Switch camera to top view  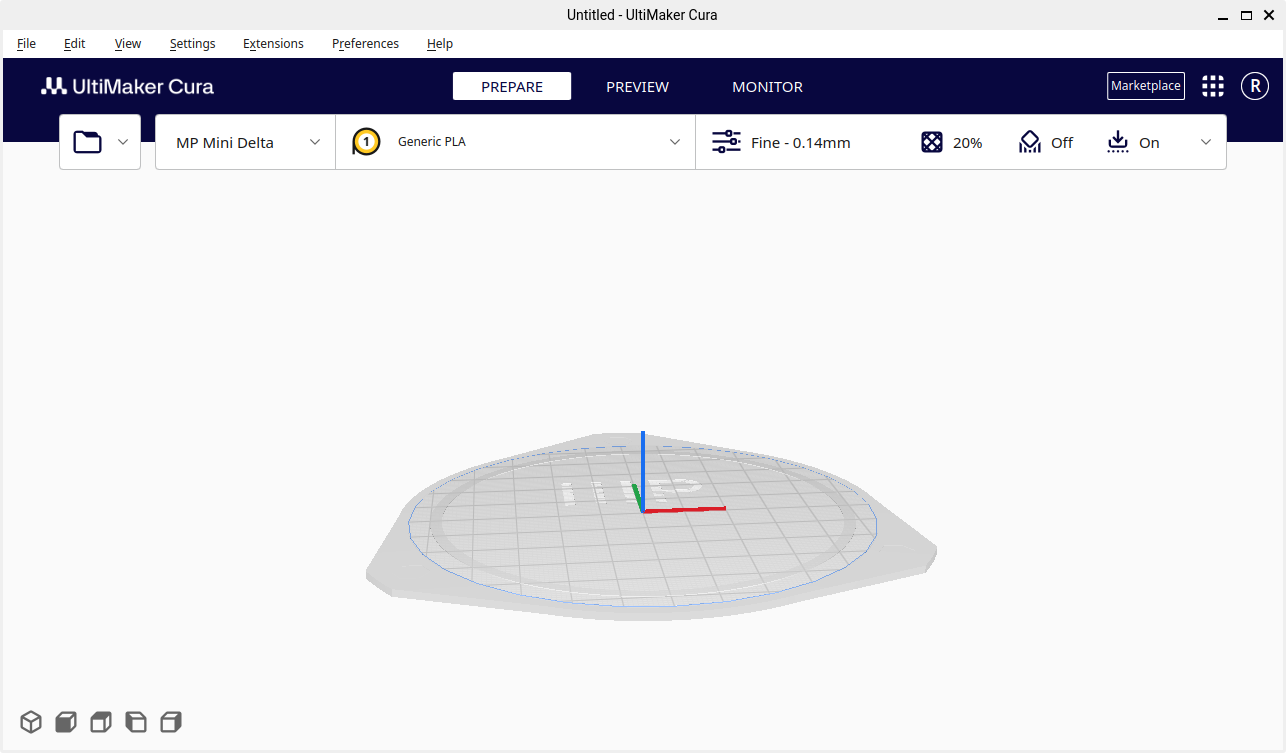click(100, 722)
